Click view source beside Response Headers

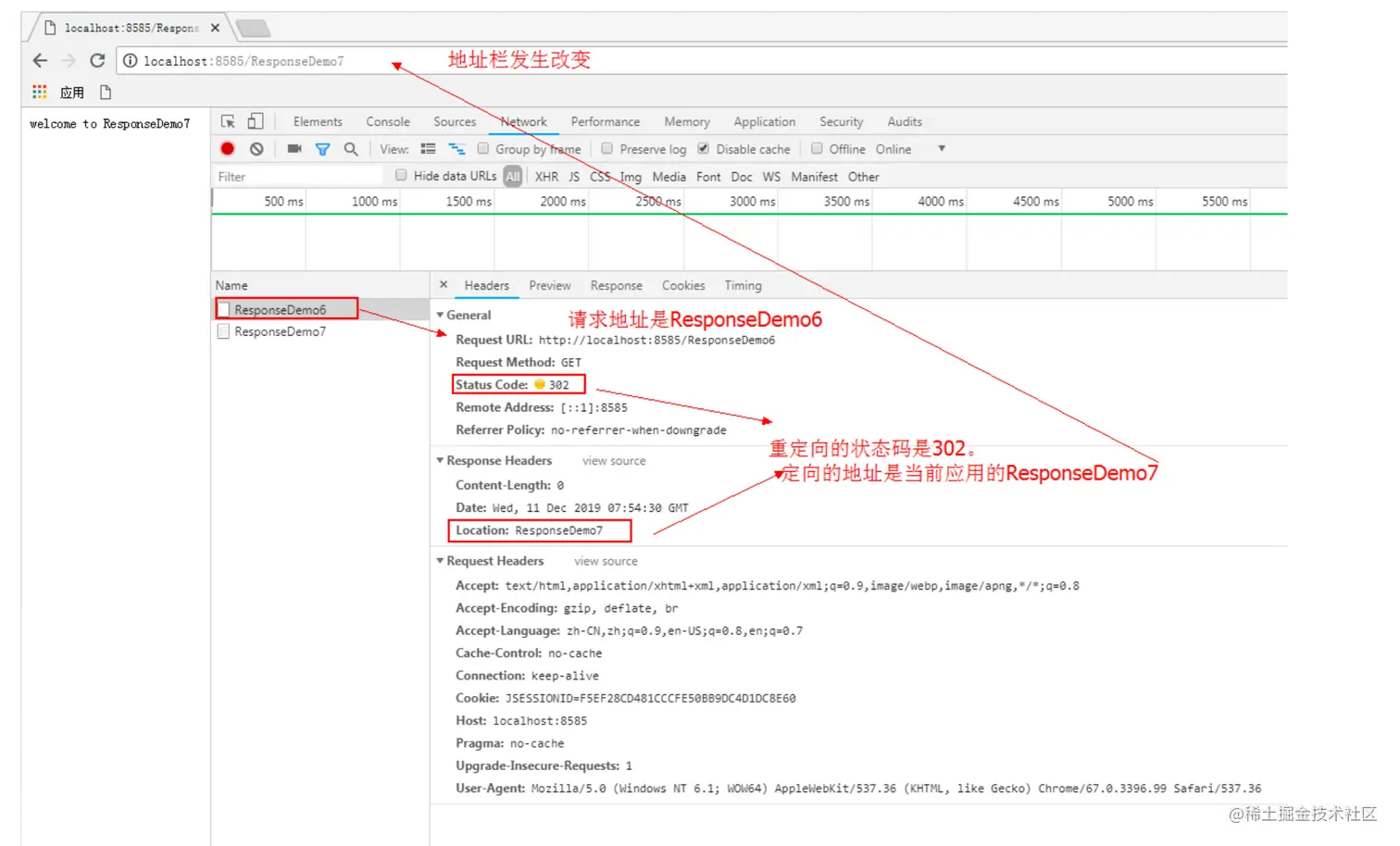614,461
